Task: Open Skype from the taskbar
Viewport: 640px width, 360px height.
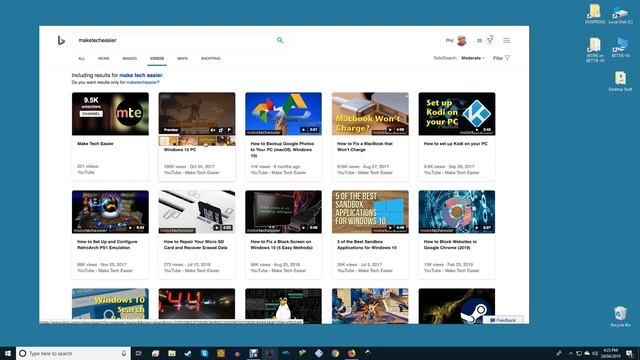Action: pos(204,353)
